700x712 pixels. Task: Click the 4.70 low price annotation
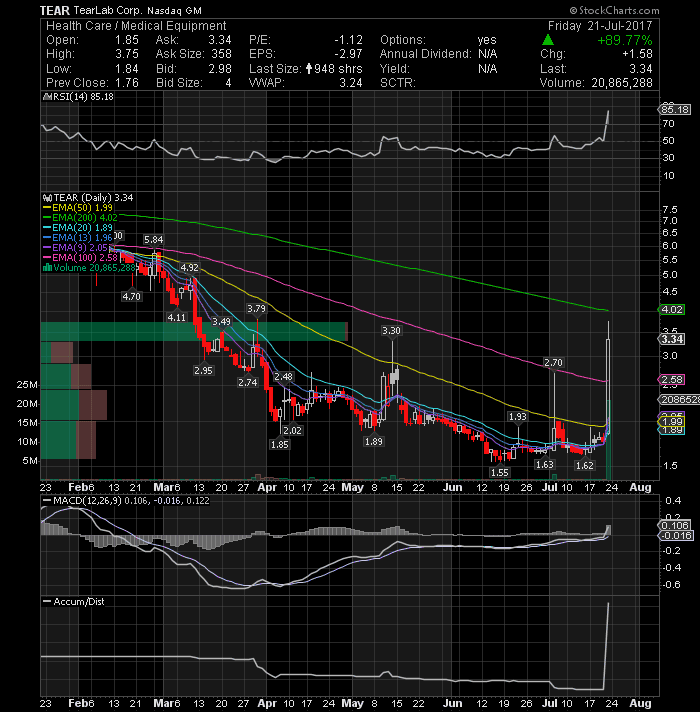pos(131,297)
